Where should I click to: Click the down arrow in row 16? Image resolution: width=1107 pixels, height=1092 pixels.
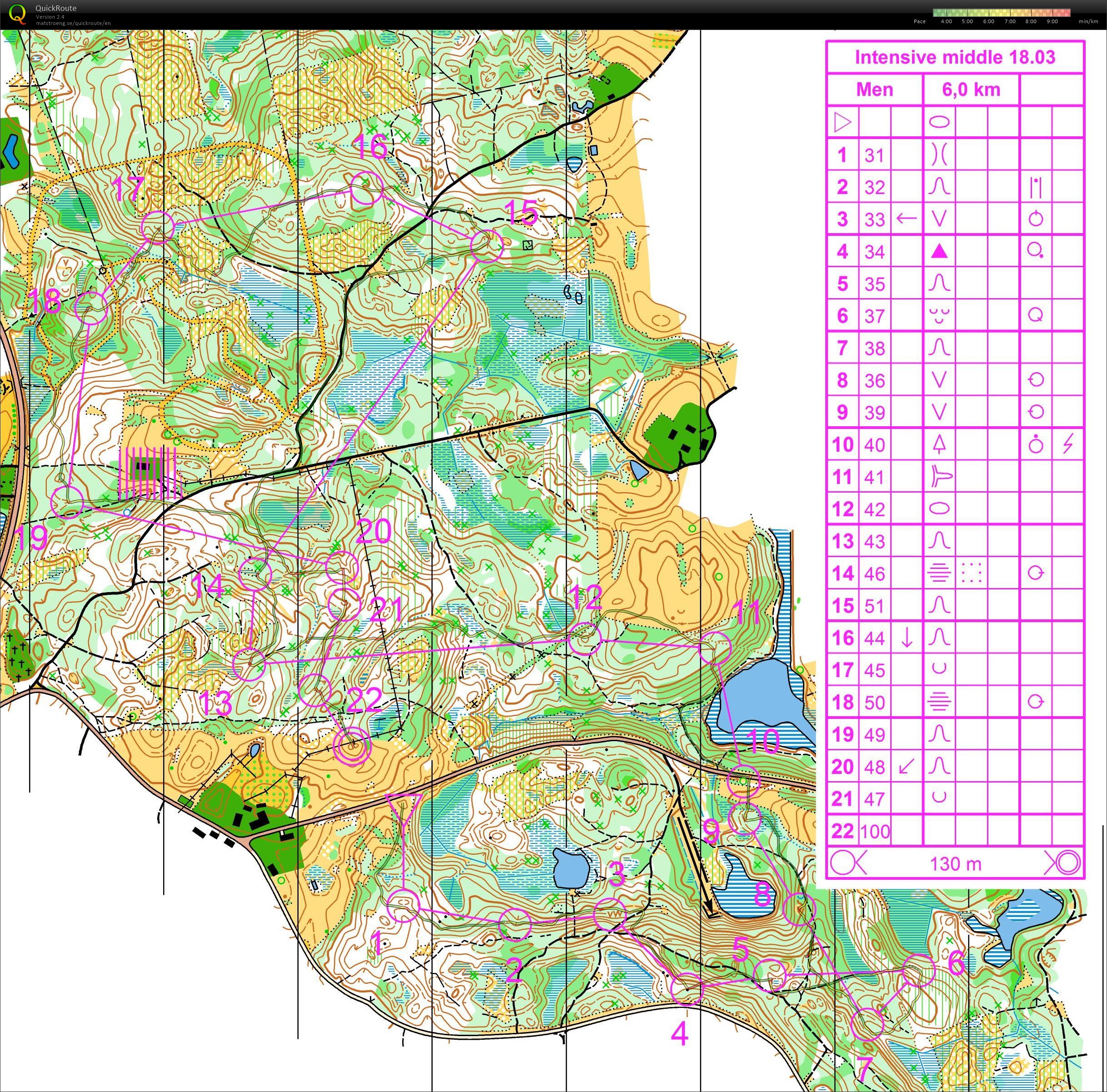pos(907,638)
